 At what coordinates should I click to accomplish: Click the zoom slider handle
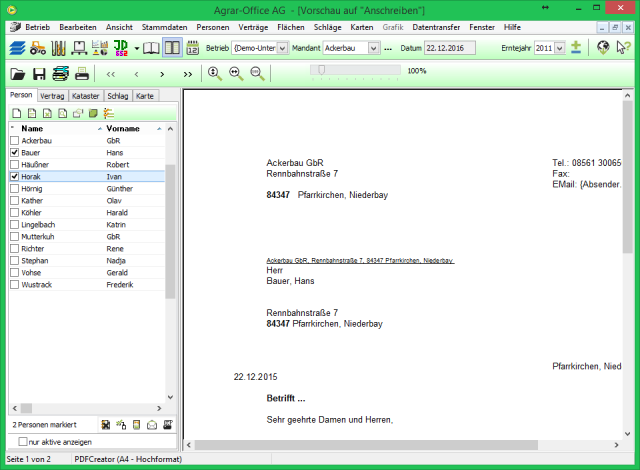coord(322,70)
